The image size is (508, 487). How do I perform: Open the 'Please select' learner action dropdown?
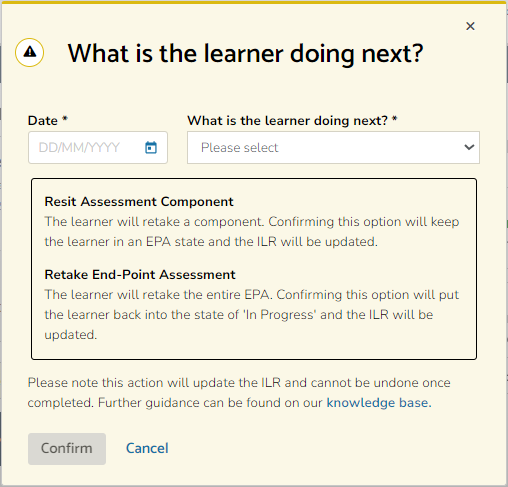tap(333, 147)
